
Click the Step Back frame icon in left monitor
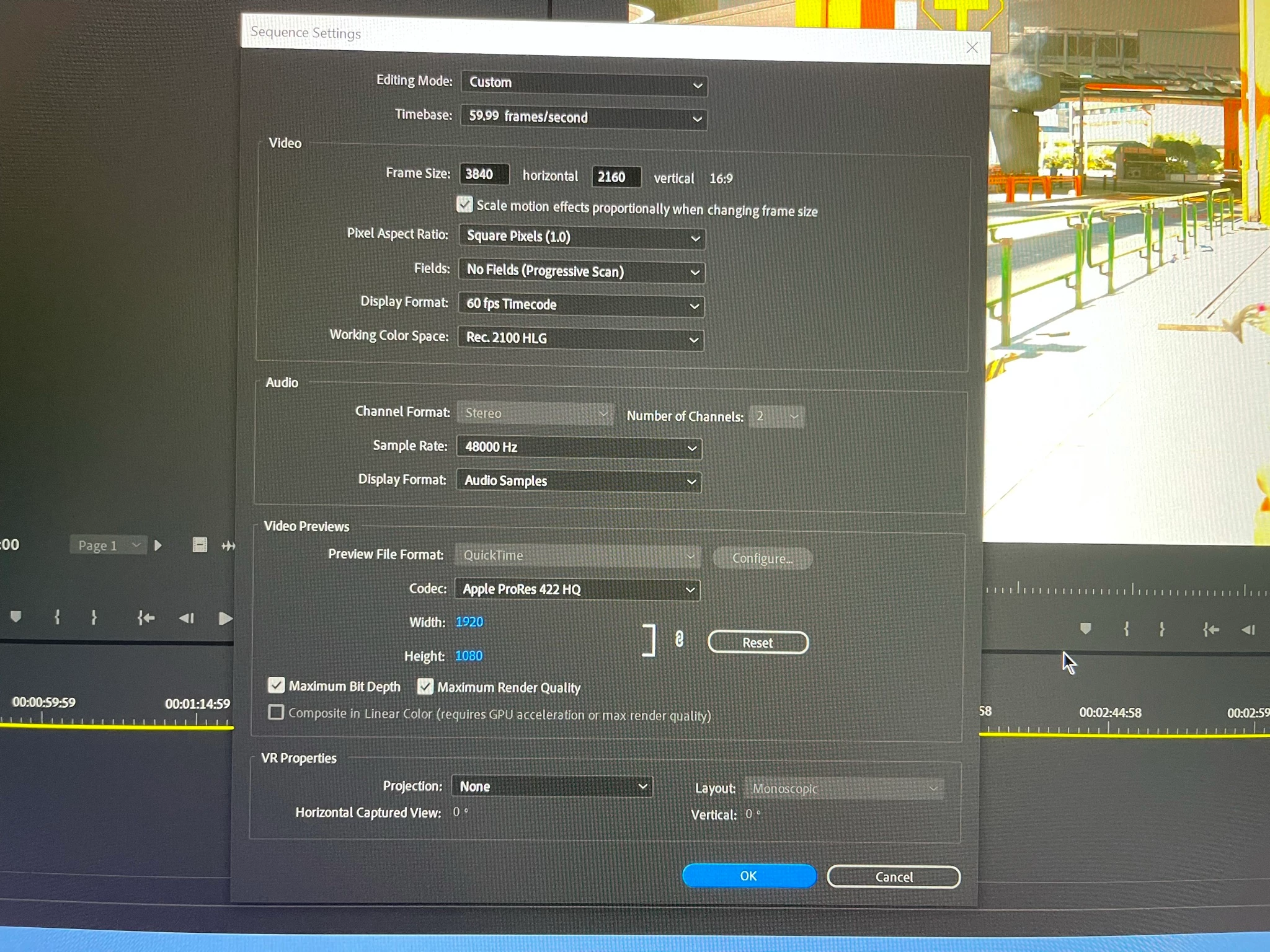tap(186, 618)
